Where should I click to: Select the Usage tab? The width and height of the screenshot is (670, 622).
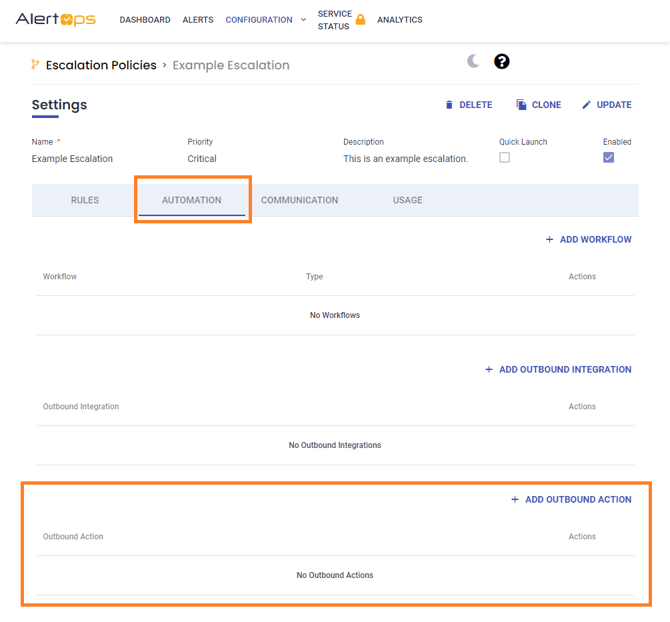407,200
